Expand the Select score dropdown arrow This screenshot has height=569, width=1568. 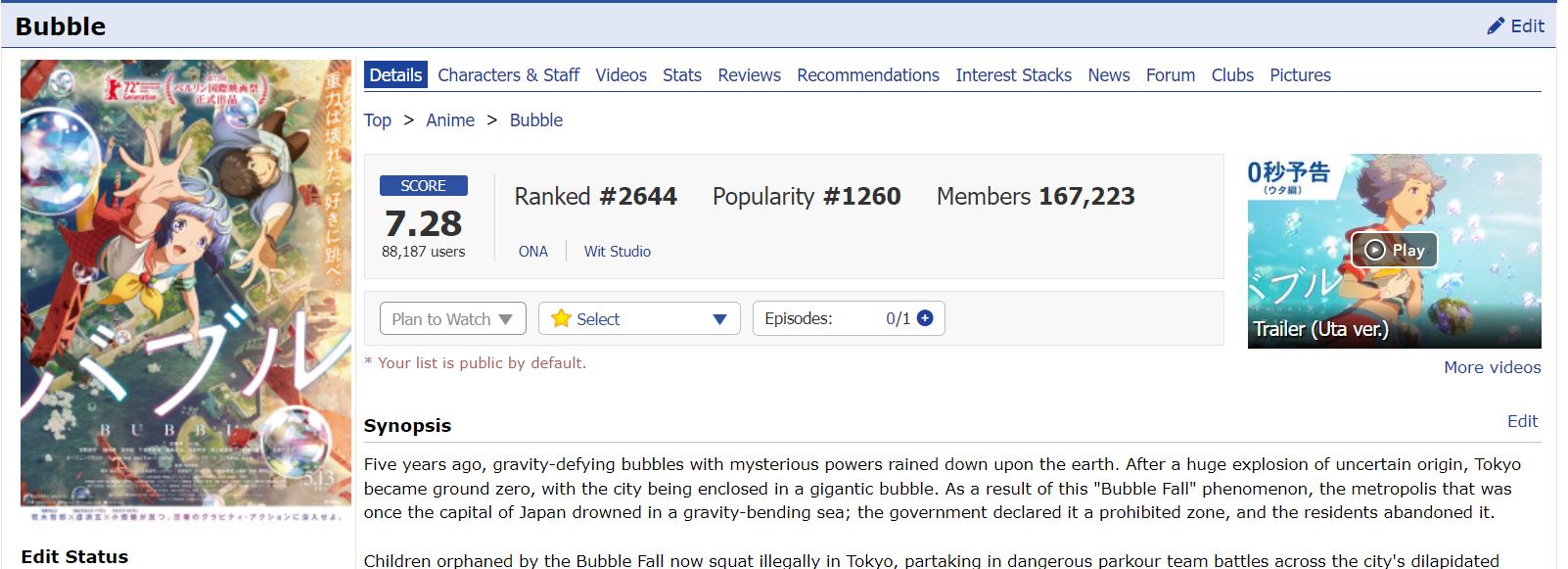point(719,319)
